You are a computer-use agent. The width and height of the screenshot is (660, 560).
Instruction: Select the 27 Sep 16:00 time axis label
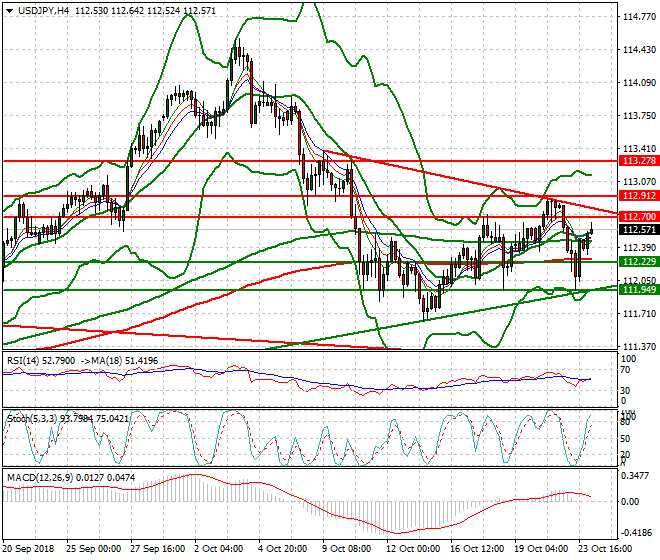click(x=157, y=549)
